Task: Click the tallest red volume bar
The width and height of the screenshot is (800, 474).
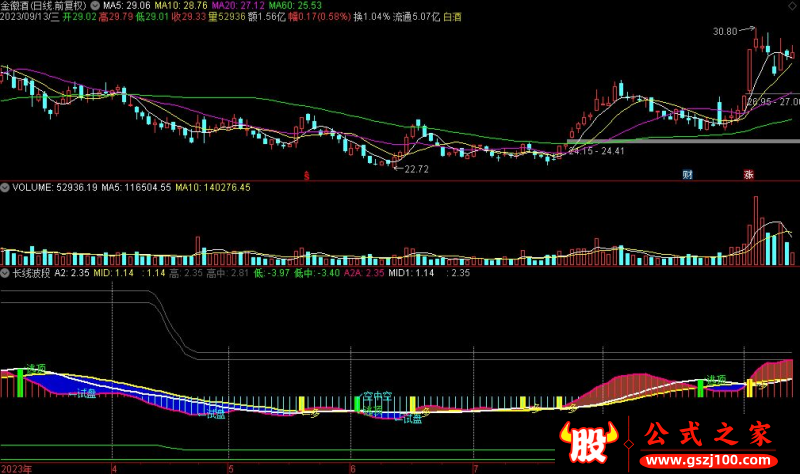Action: [x=756, y=231]
